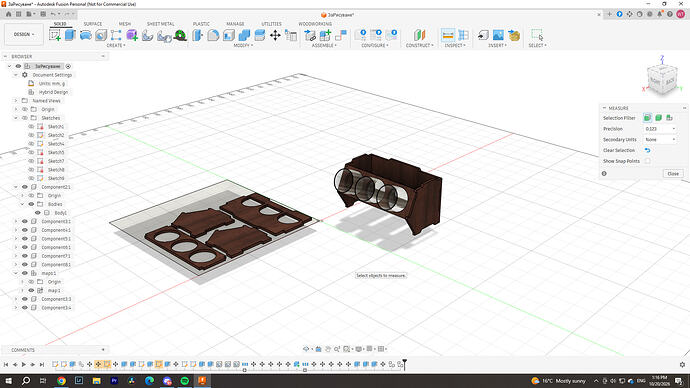This screenshot has height=388, width=690.
Task: Select the Press Pull tool
Action: click(x=198, y=35)
